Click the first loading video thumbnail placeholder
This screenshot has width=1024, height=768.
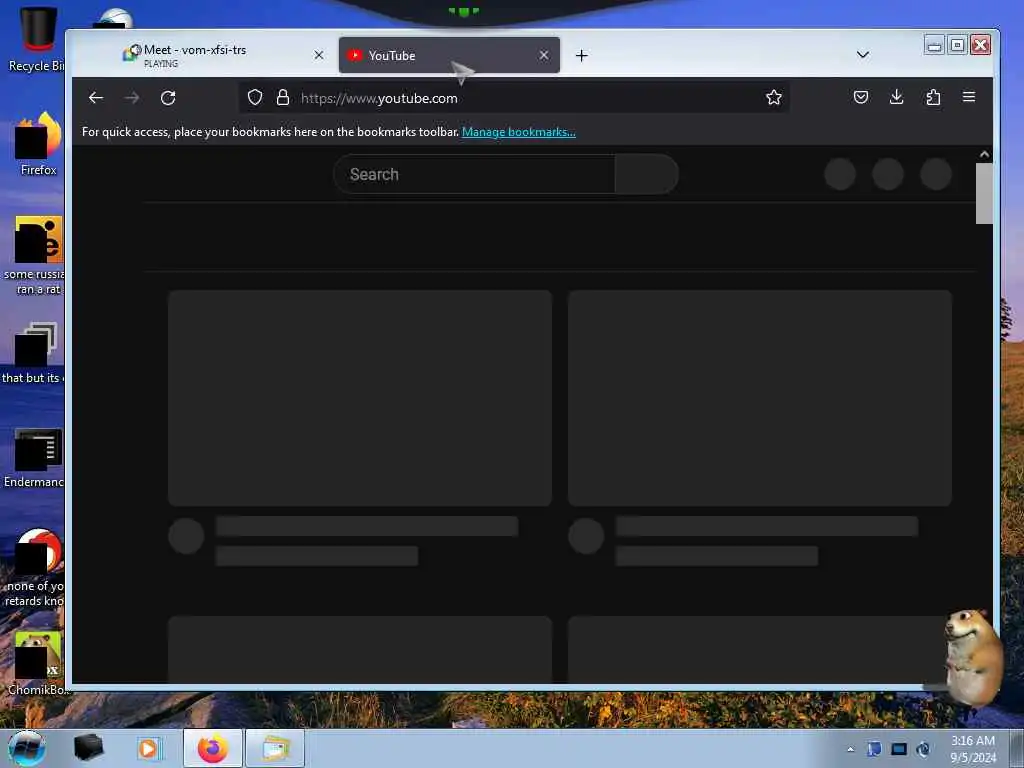pos(360,398)
